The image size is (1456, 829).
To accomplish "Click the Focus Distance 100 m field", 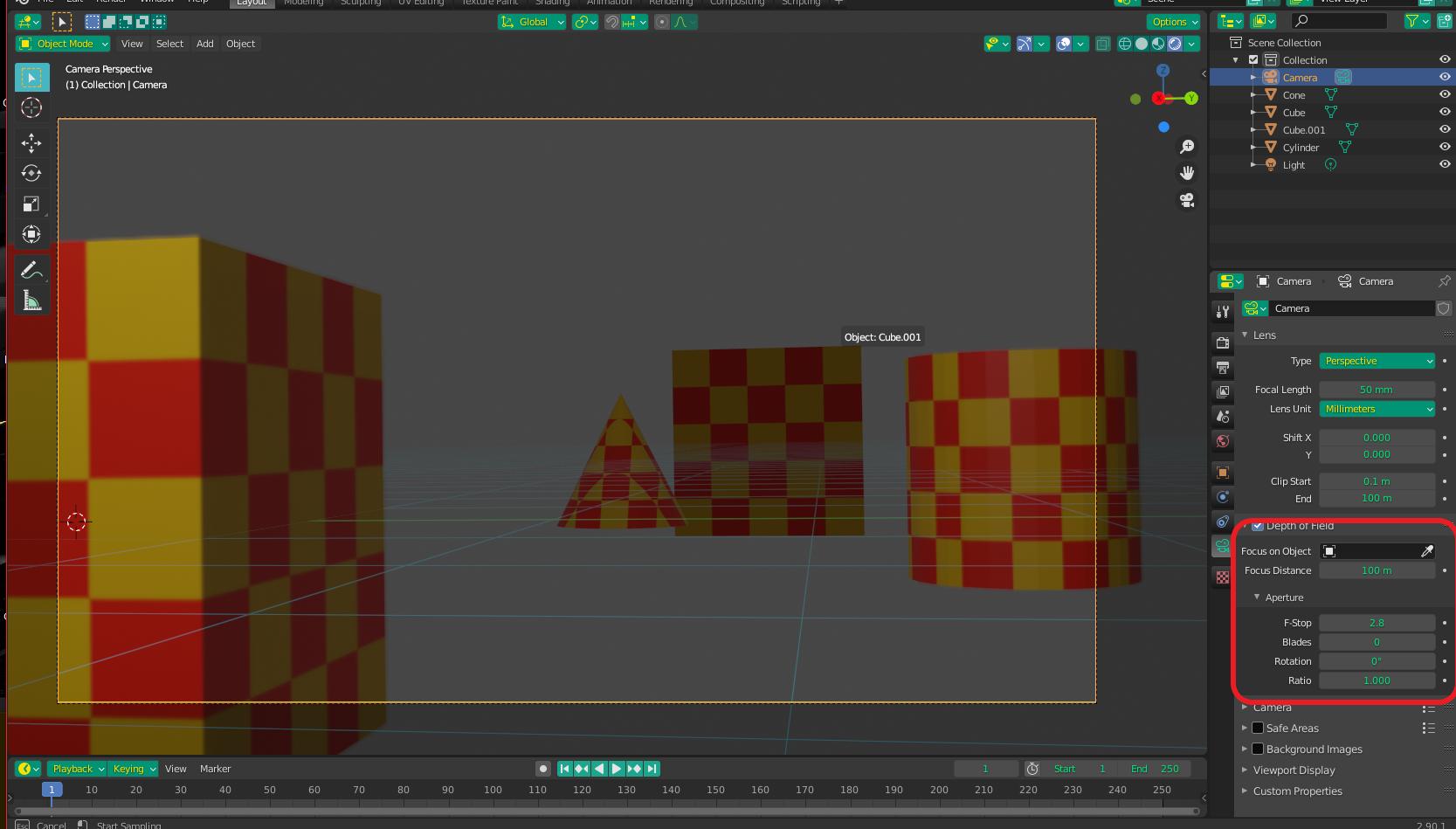I will [1377, 570].
